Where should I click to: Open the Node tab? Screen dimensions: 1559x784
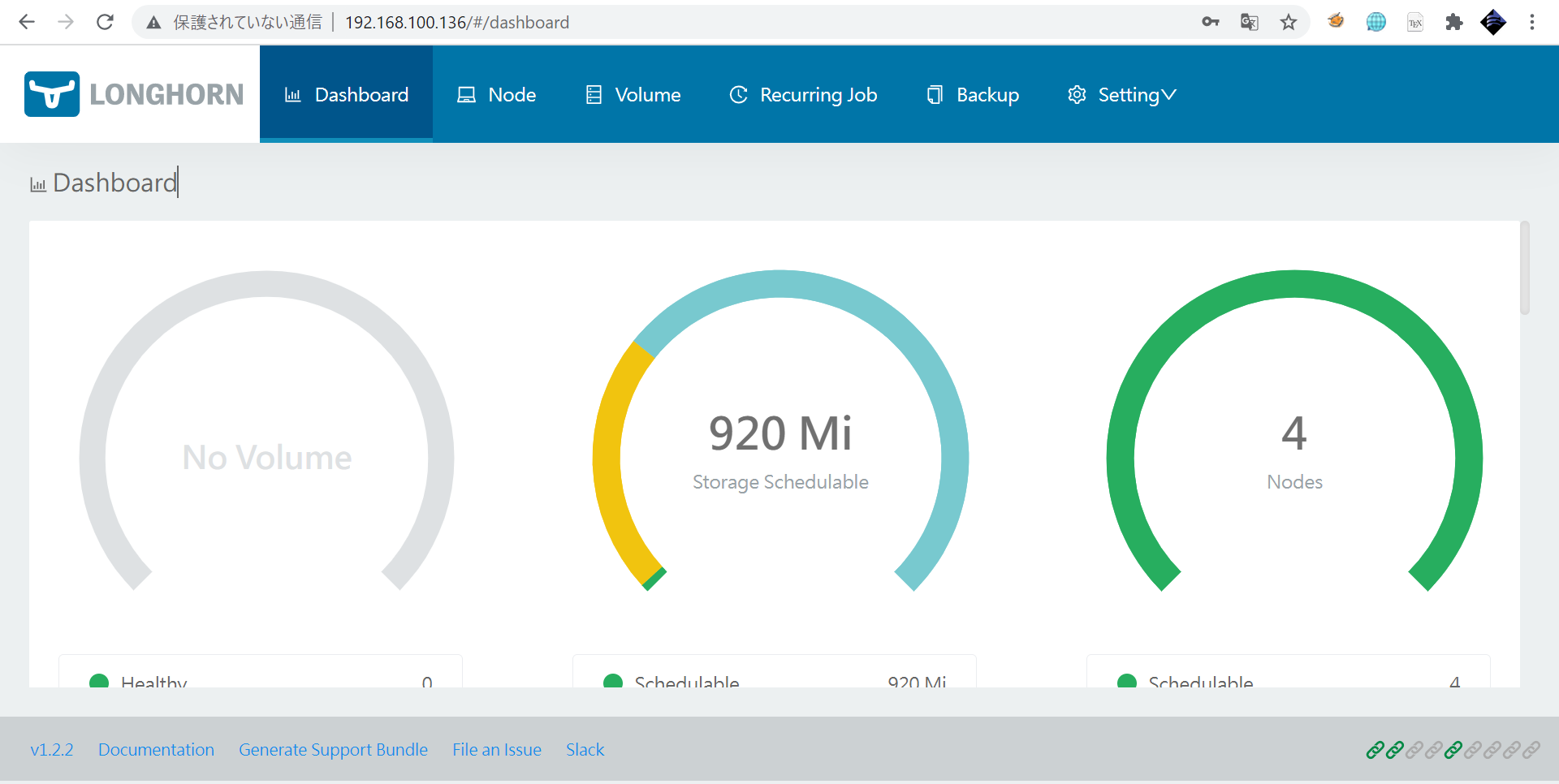point(497,95)
